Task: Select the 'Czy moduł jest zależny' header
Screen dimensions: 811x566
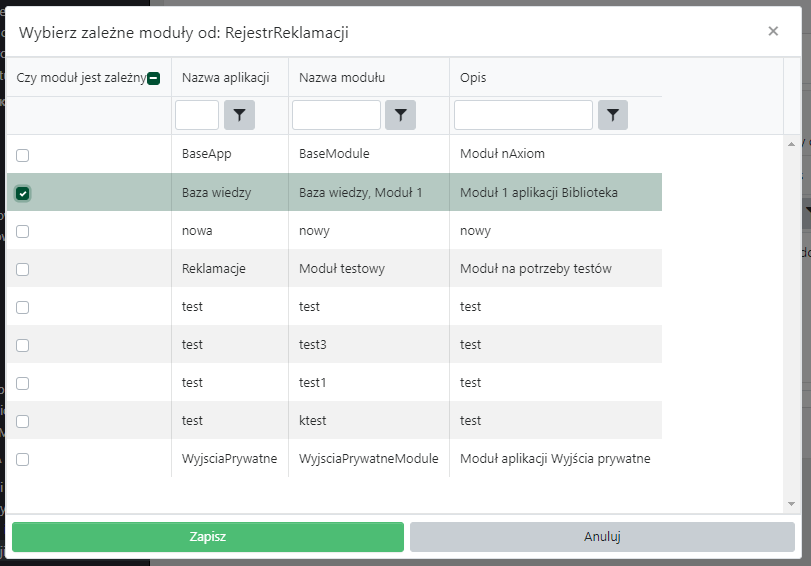Action: (81, 78)
